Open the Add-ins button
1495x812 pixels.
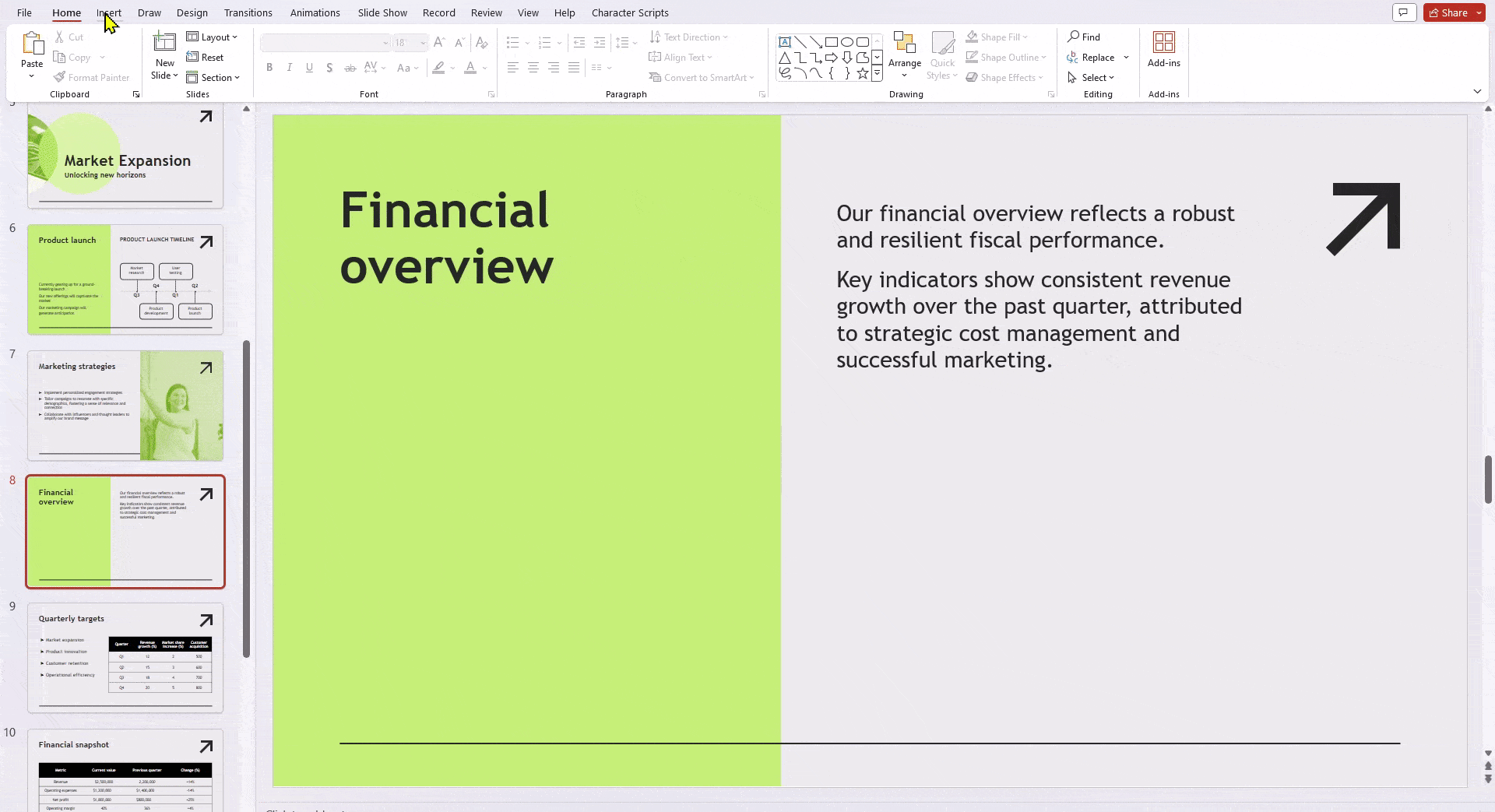[x=1163, y=50]
